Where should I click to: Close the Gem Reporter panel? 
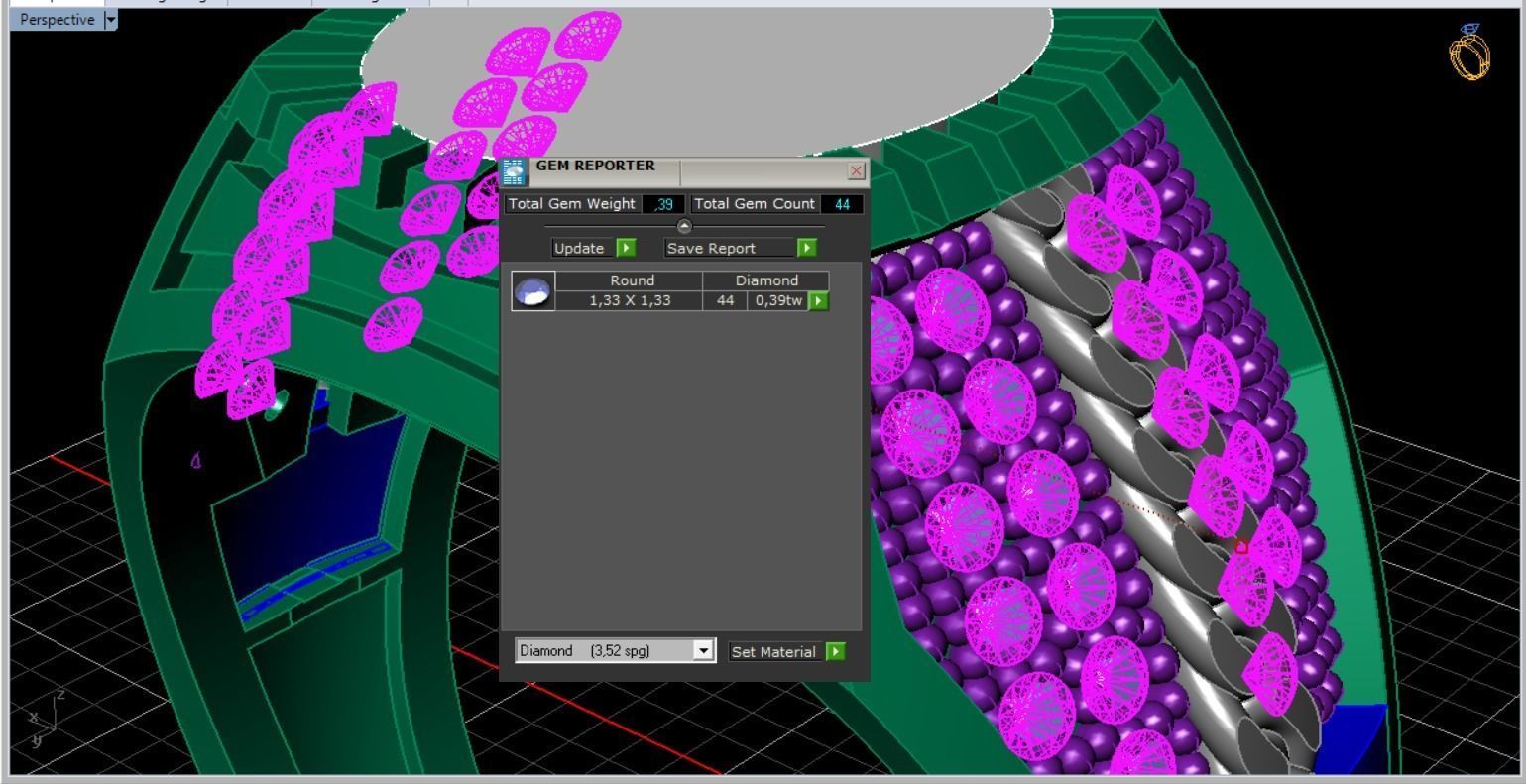tap(857, 170)
